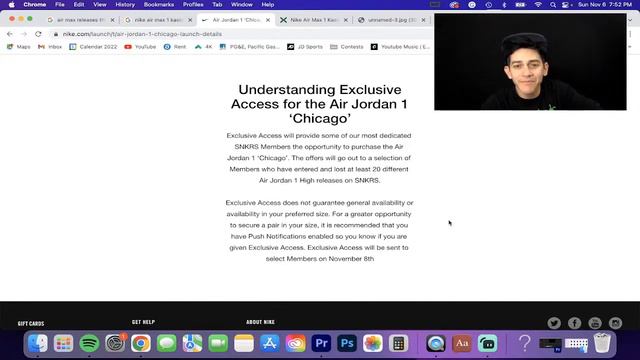This screenshot has width=640, height=360.
Task: Visit Nike Instagram page from footer
Action: 616,323
